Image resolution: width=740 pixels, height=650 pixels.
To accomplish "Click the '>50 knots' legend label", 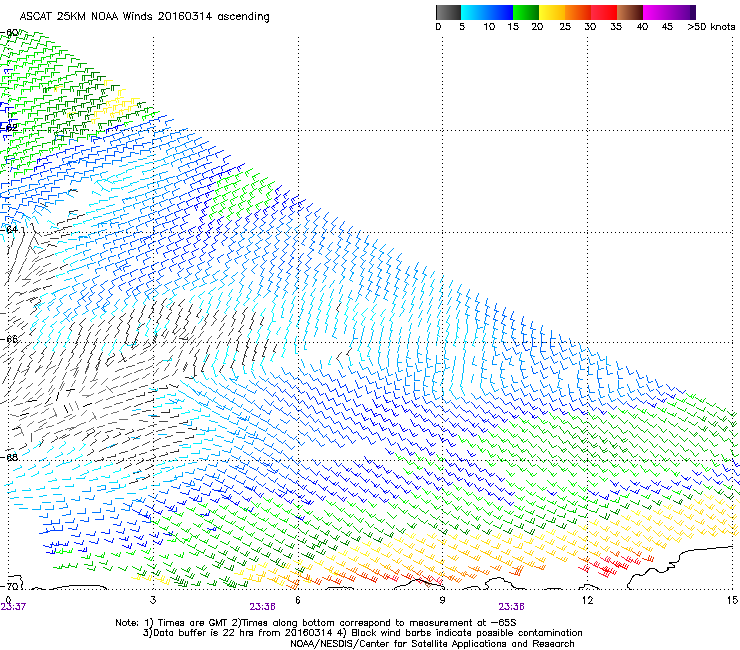I will [x=711, y=27].
